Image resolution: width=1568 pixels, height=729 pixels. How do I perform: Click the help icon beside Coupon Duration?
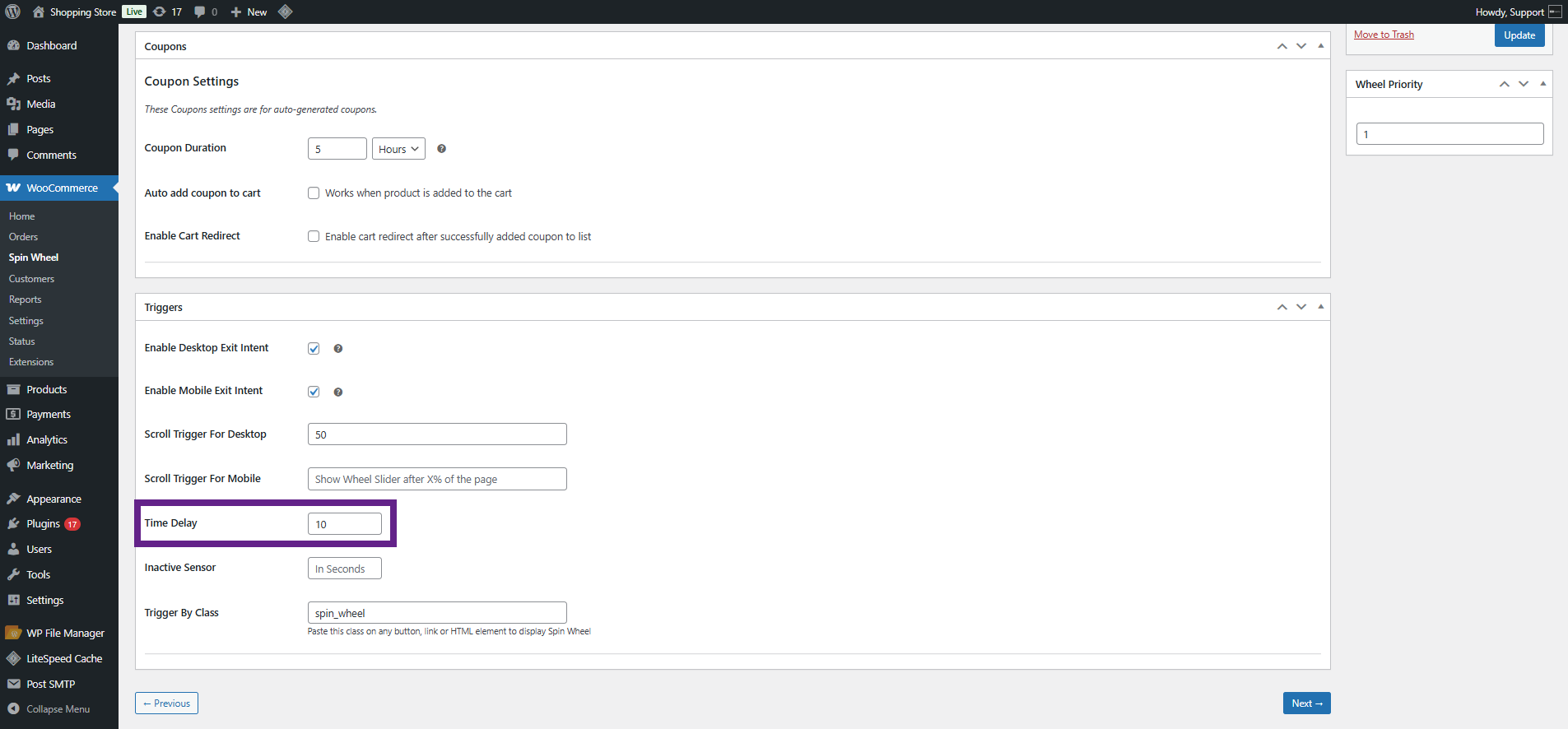(441, 149)
